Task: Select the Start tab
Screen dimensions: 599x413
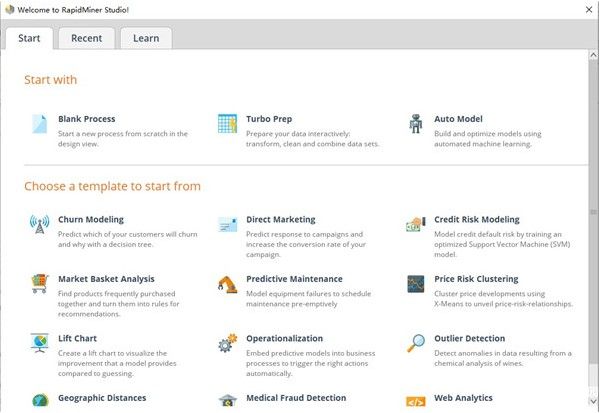Action: (29, 38)
